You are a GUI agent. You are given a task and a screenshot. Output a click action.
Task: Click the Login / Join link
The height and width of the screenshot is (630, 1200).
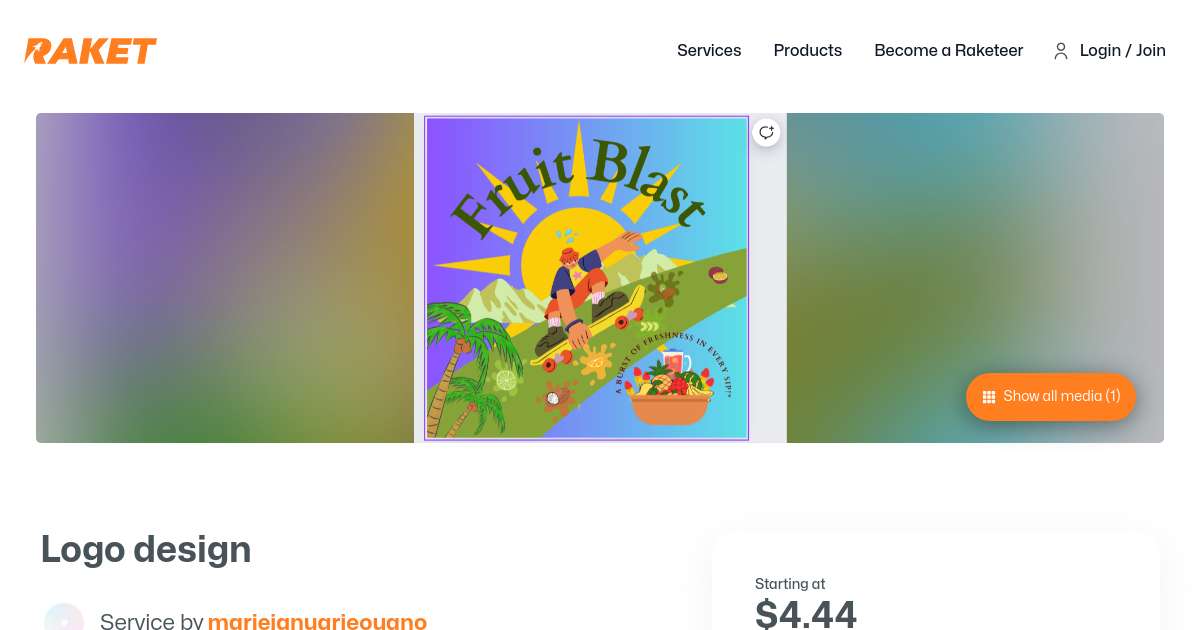click(x=1123, y=50)
